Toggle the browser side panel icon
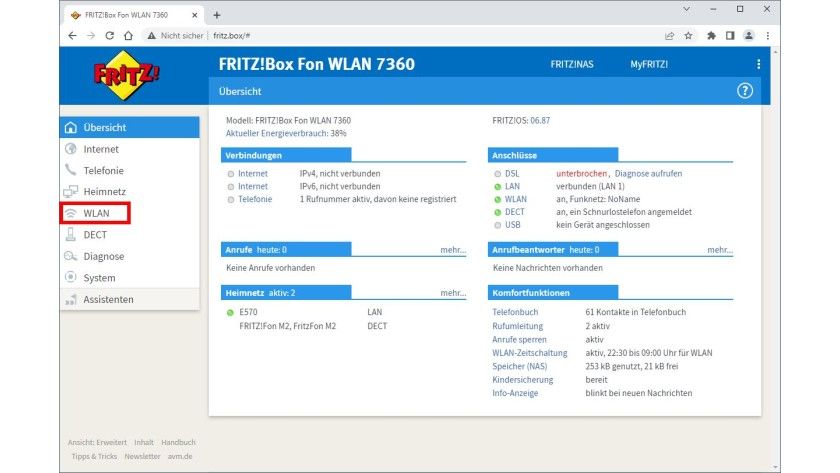The image size is (840, 473). click(730, 36)
